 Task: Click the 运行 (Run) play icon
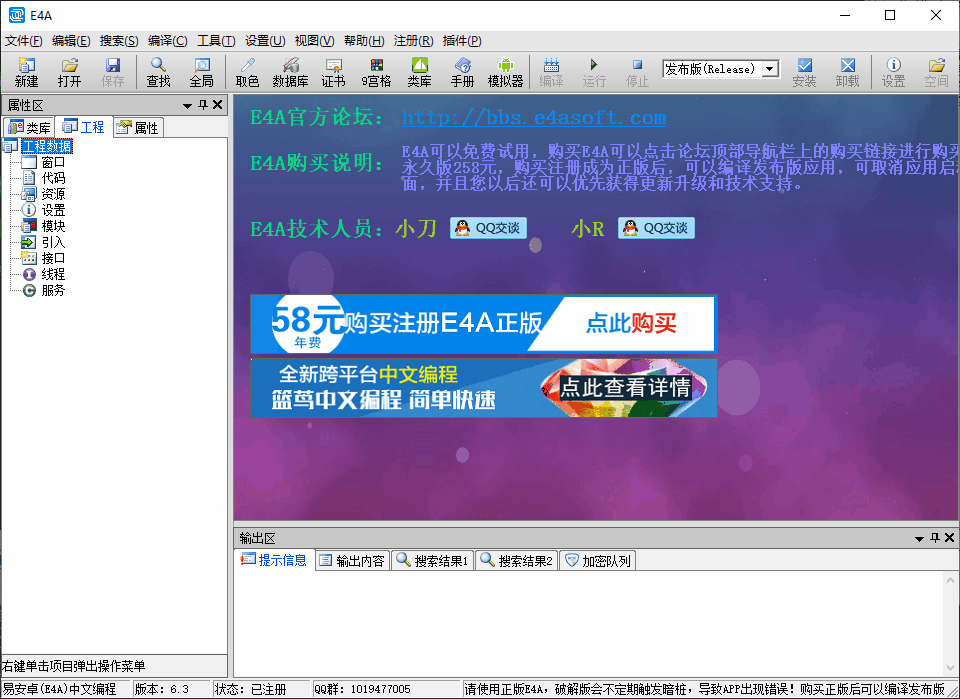pyautogui.click(x=594, y=72)
